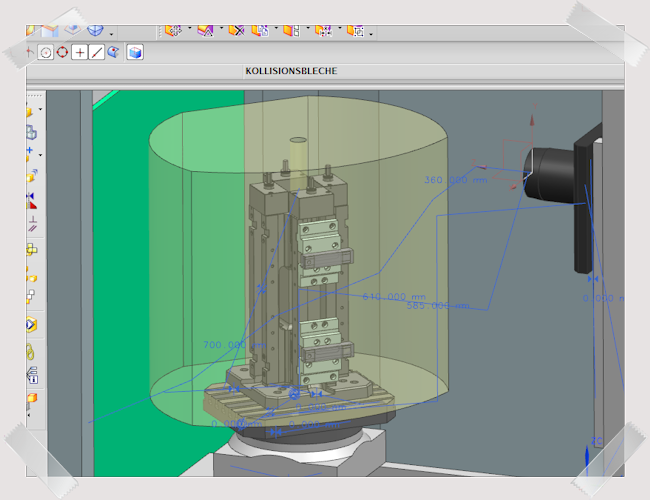Click the plus-sign point tool icon
The width and height of the screenshot is (650, 500).
[80, 52]
